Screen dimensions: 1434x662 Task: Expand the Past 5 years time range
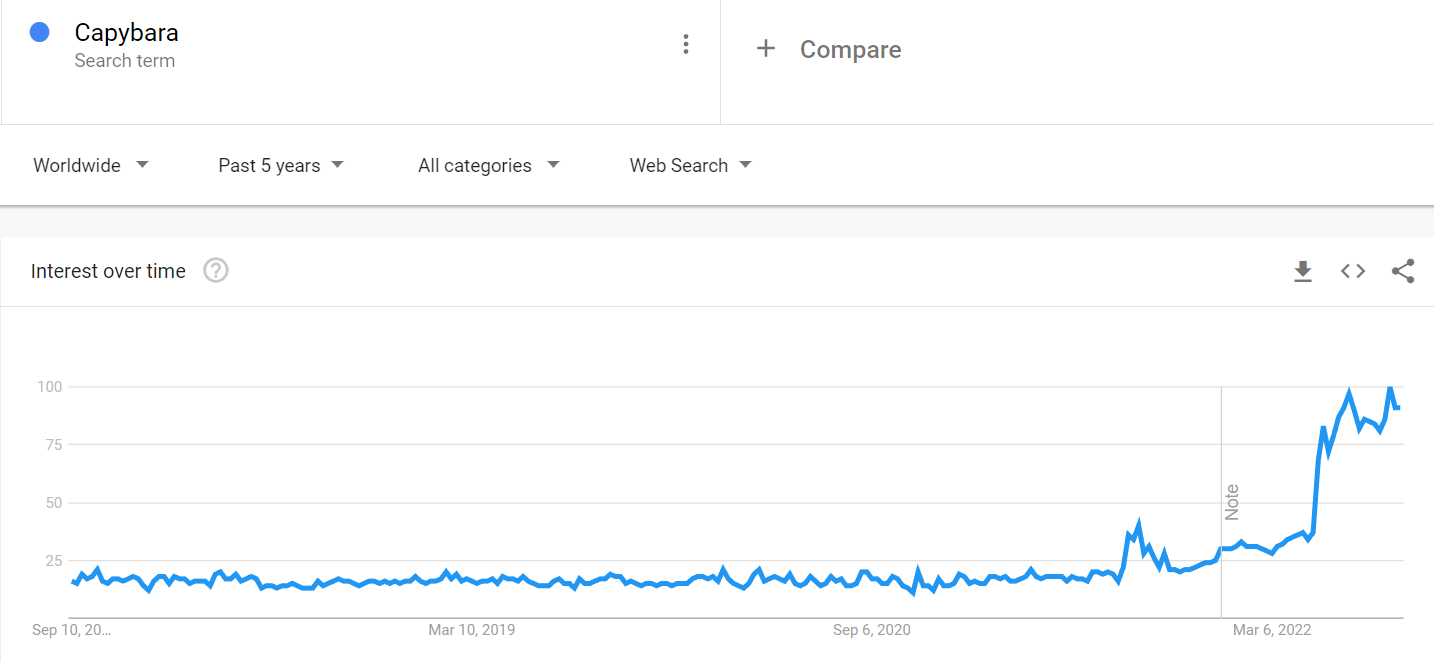[281, 165]
